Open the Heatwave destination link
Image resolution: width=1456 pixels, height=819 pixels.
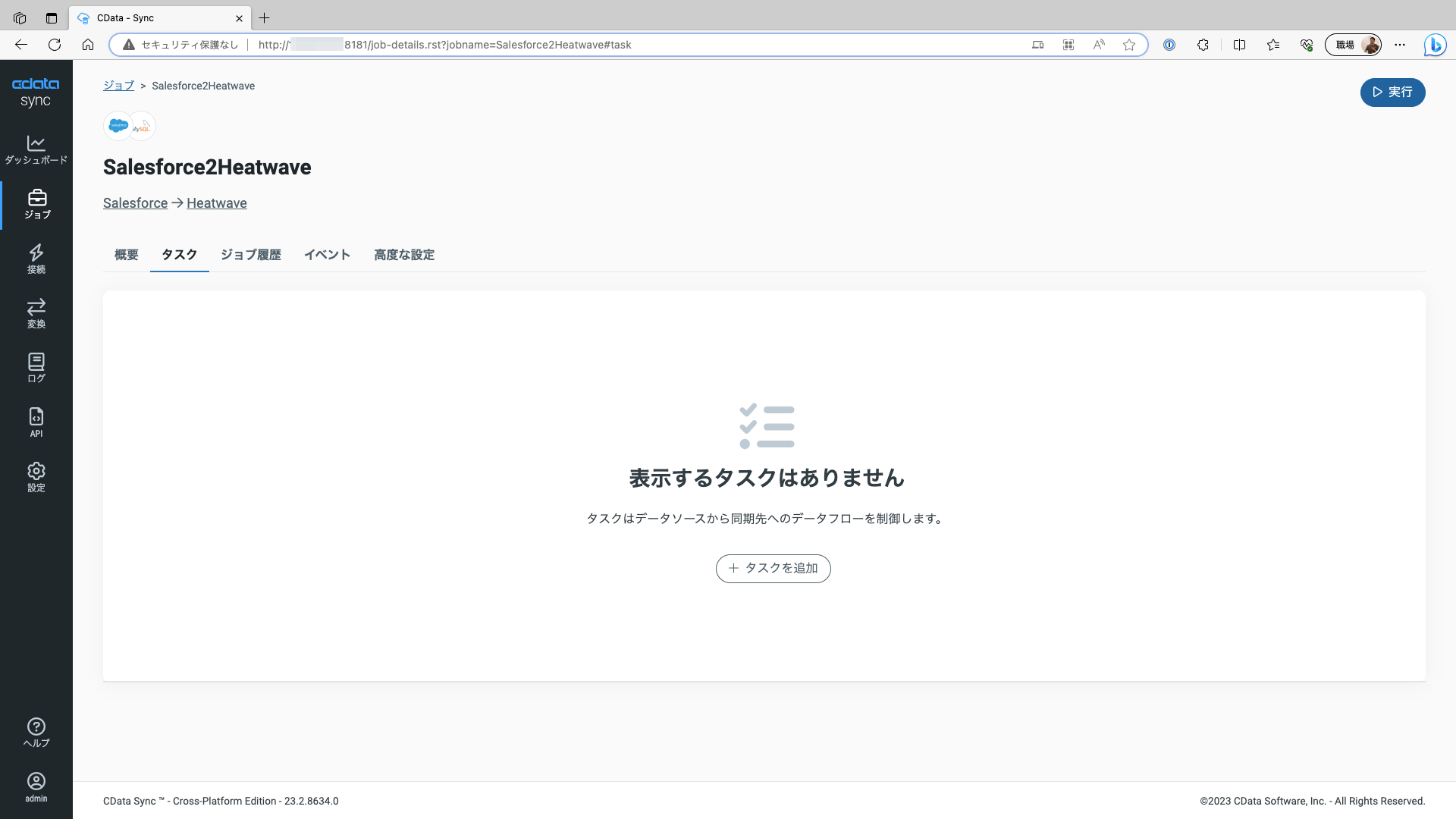[216, 203]
